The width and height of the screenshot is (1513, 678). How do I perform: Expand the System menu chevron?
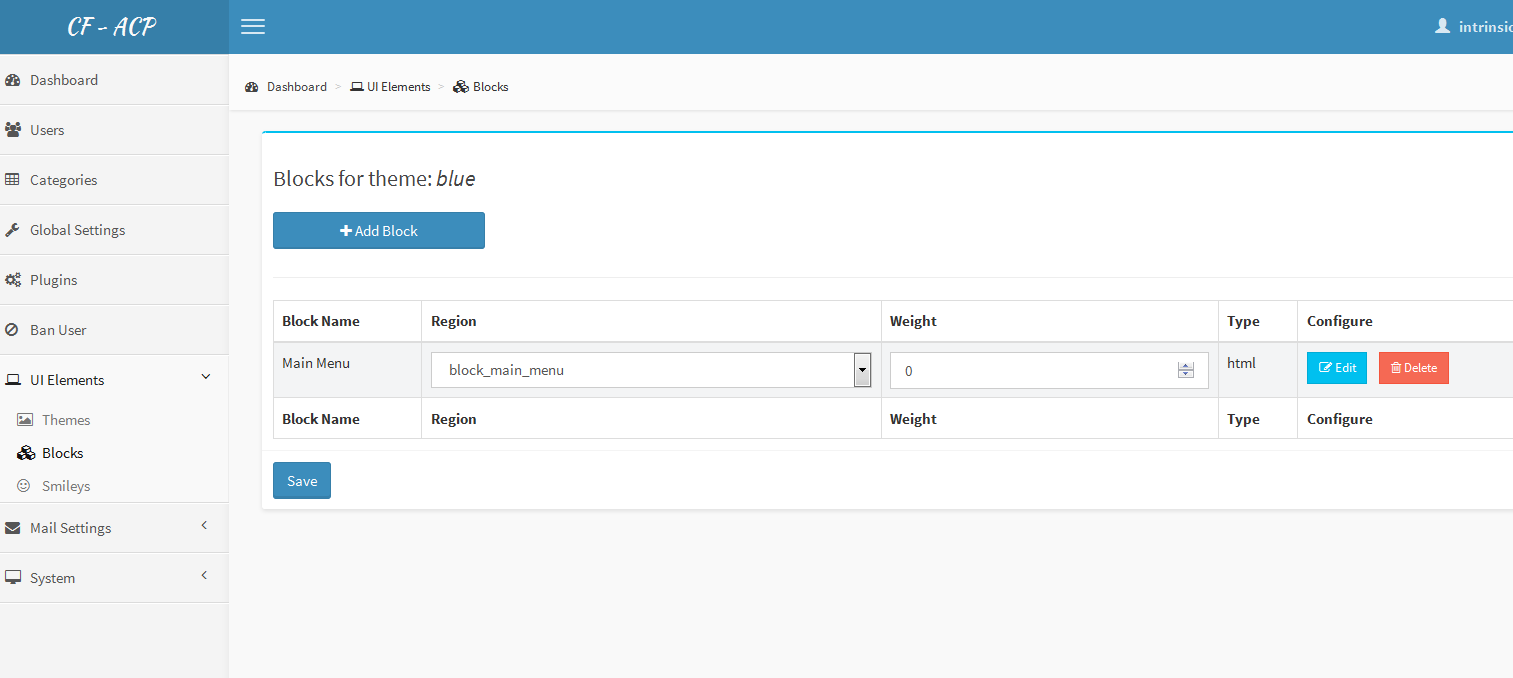click(x=204, y=575)
